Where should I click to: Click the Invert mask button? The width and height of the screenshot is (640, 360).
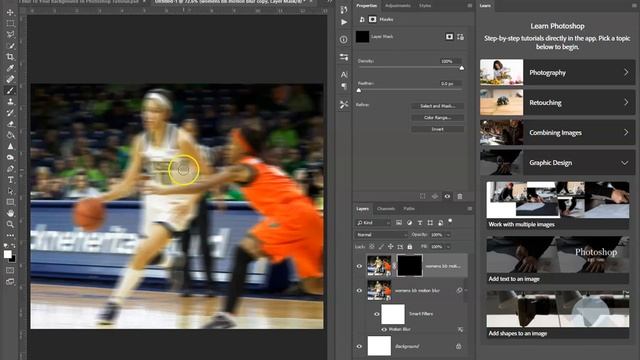pyautogui.click(x=438, y=129)
